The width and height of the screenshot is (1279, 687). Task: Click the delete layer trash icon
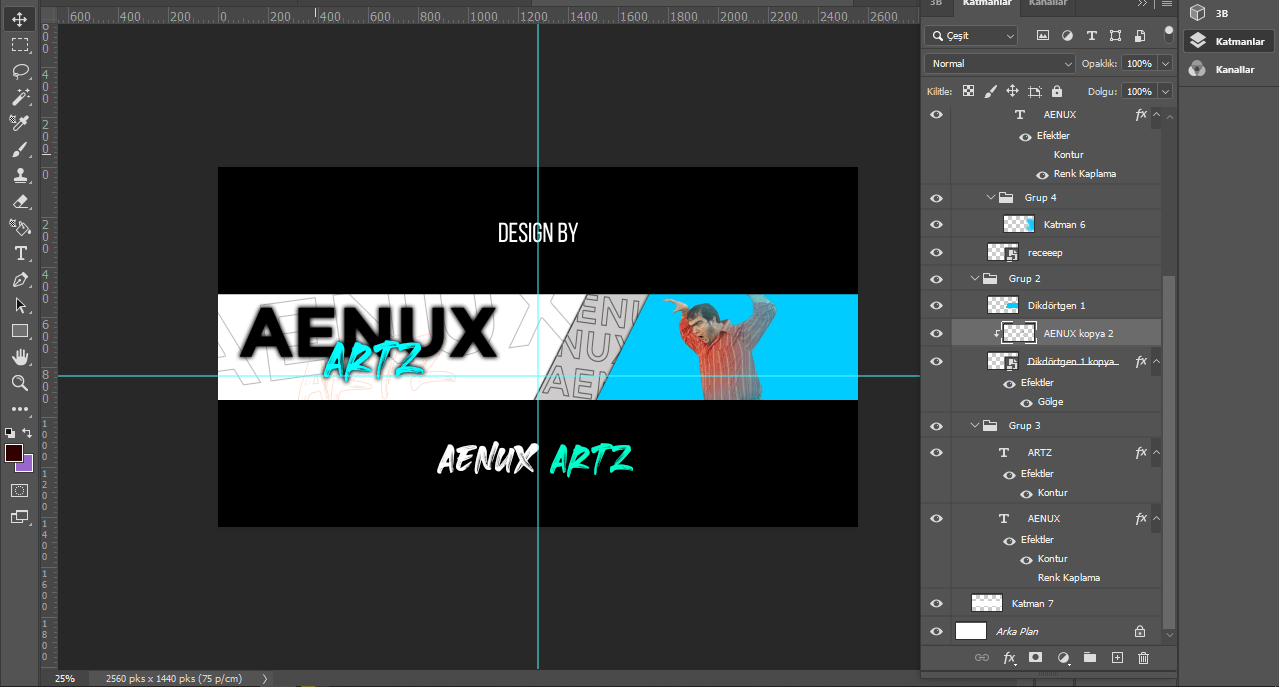point(1144,658)
